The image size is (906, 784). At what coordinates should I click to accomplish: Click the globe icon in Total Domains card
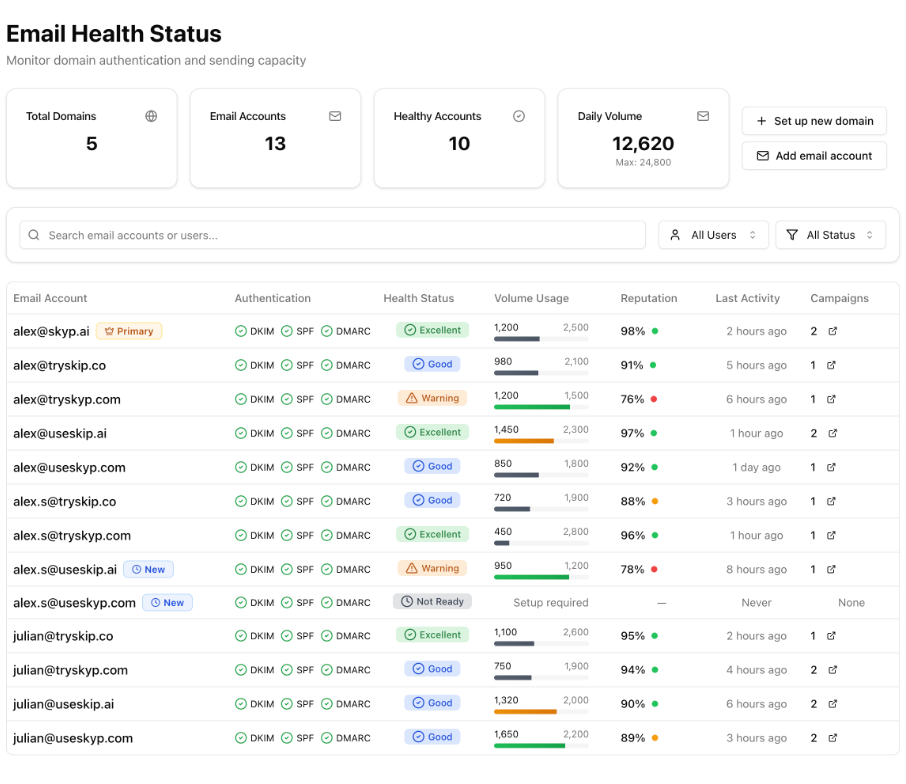[151, 116]
